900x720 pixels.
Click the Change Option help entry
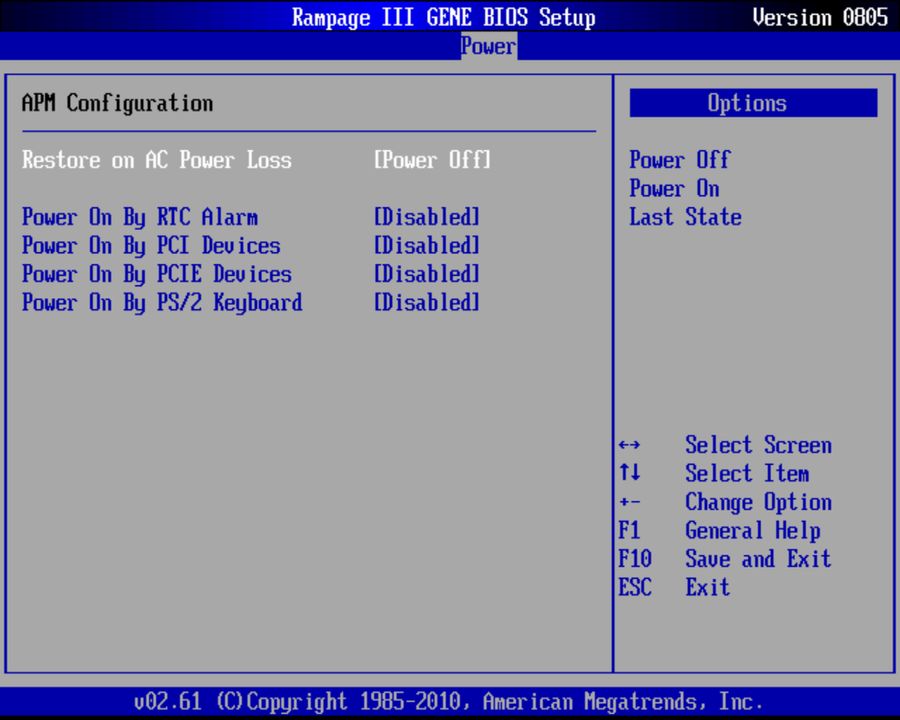coord(758,502)
